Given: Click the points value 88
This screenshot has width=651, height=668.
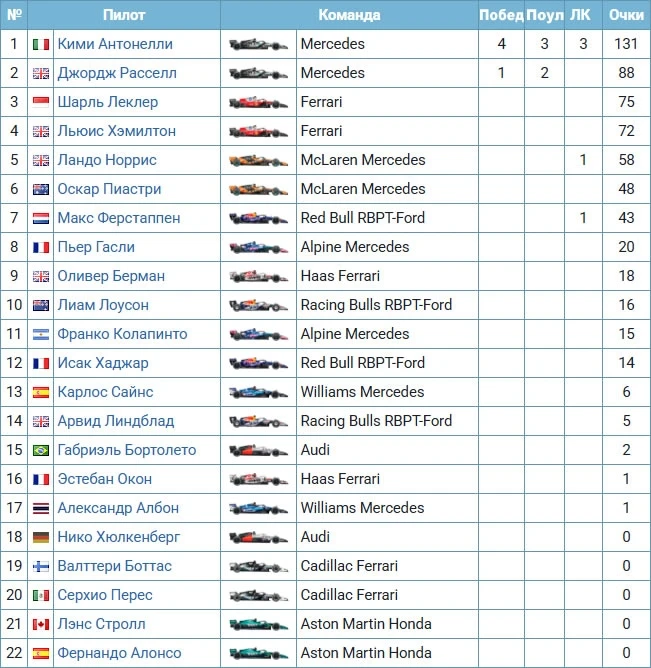Looking at the screenshot, I should click(x=626, y=73).
